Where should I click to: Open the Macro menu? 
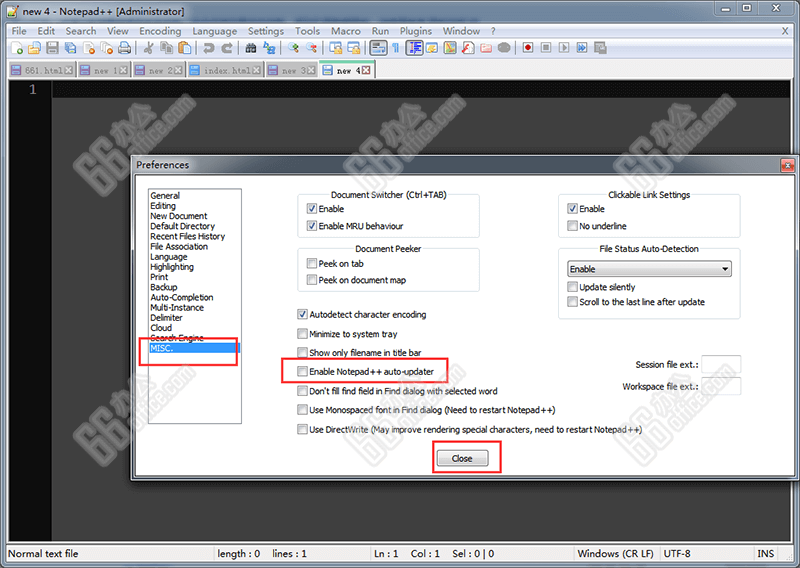tap(345, 31)
